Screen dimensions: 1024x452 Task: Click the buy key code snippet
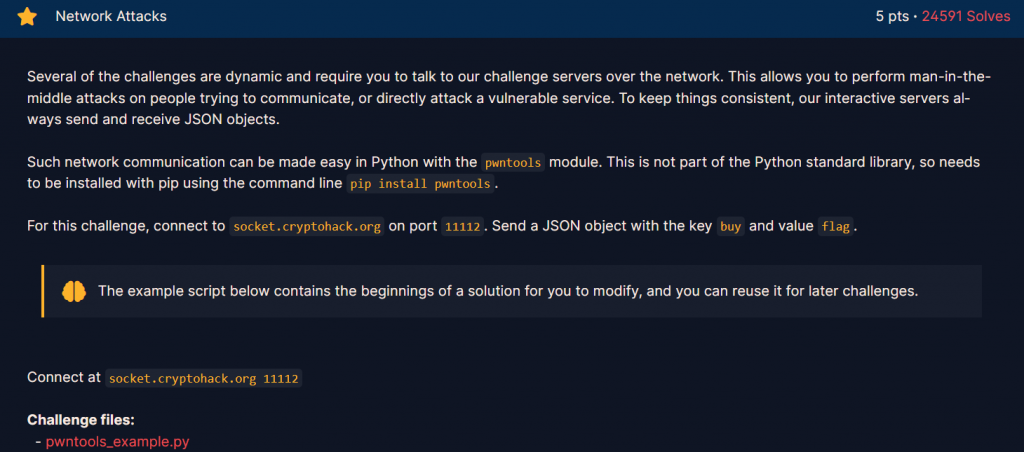coord(731,226)
